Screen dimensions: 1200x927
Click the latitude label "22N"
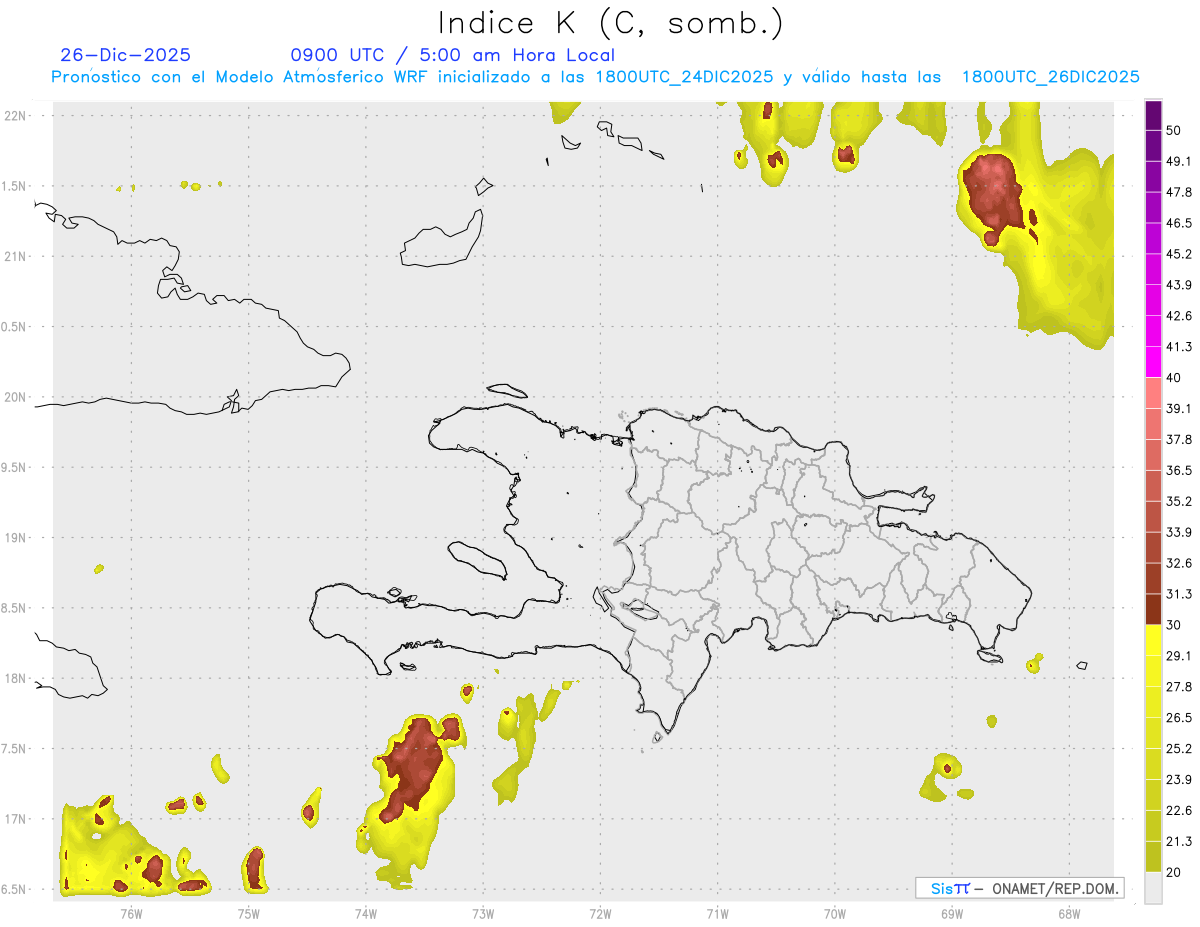coord(16,115)
